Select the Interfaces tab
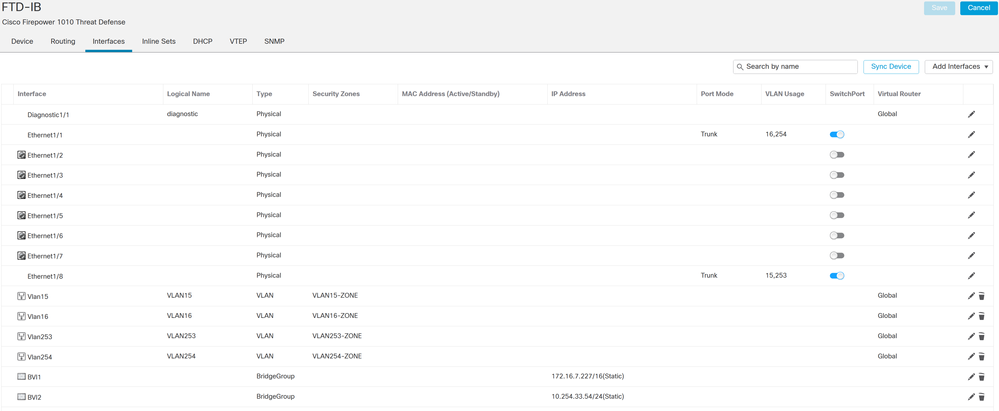999x411 pixels. point(108,41)
